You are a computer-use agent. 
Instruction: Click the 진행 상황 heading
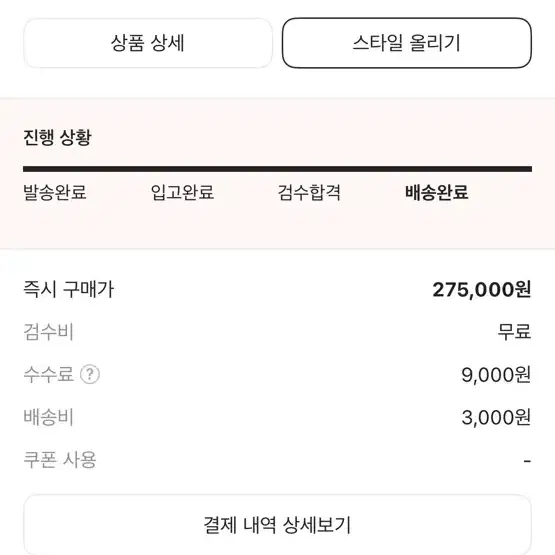click(x=57, y=137)
